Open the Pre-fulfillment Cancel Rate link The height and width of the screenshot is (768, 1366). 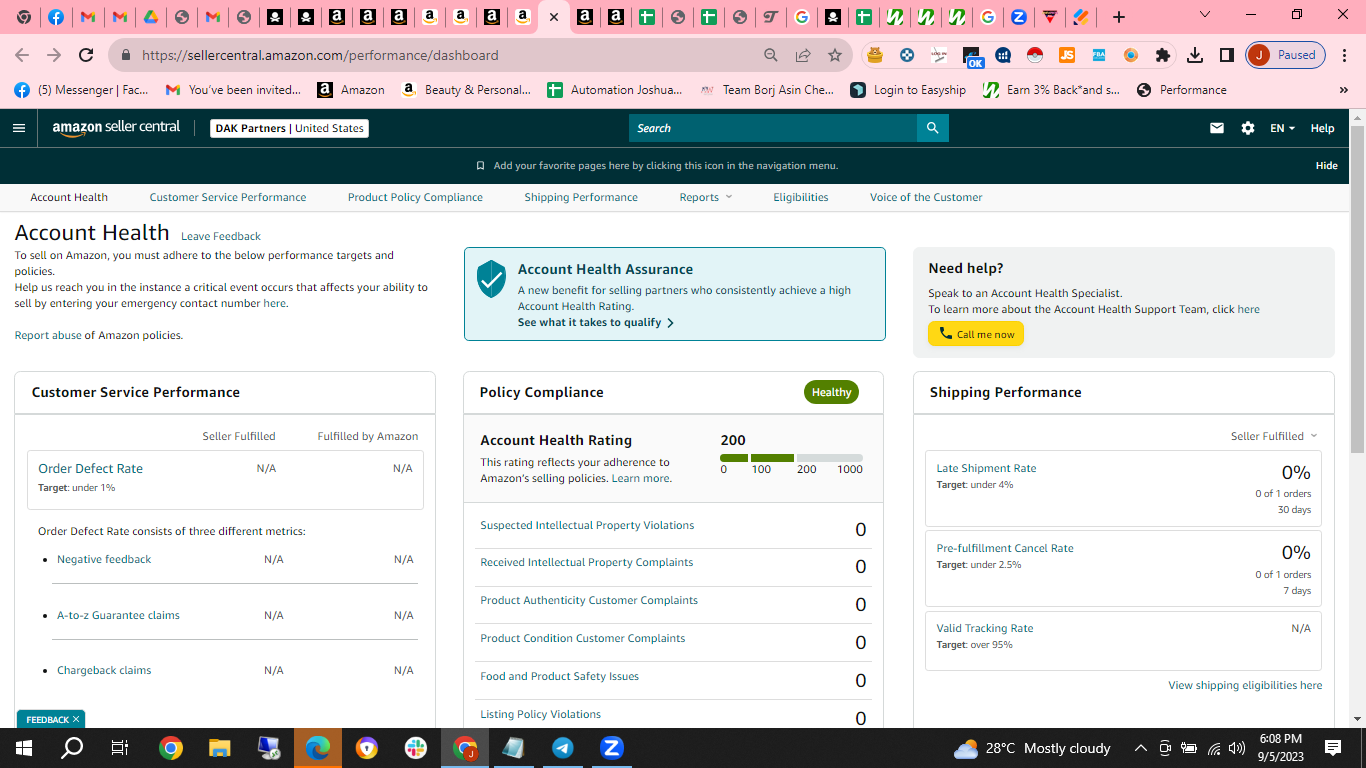[1005, 548]
